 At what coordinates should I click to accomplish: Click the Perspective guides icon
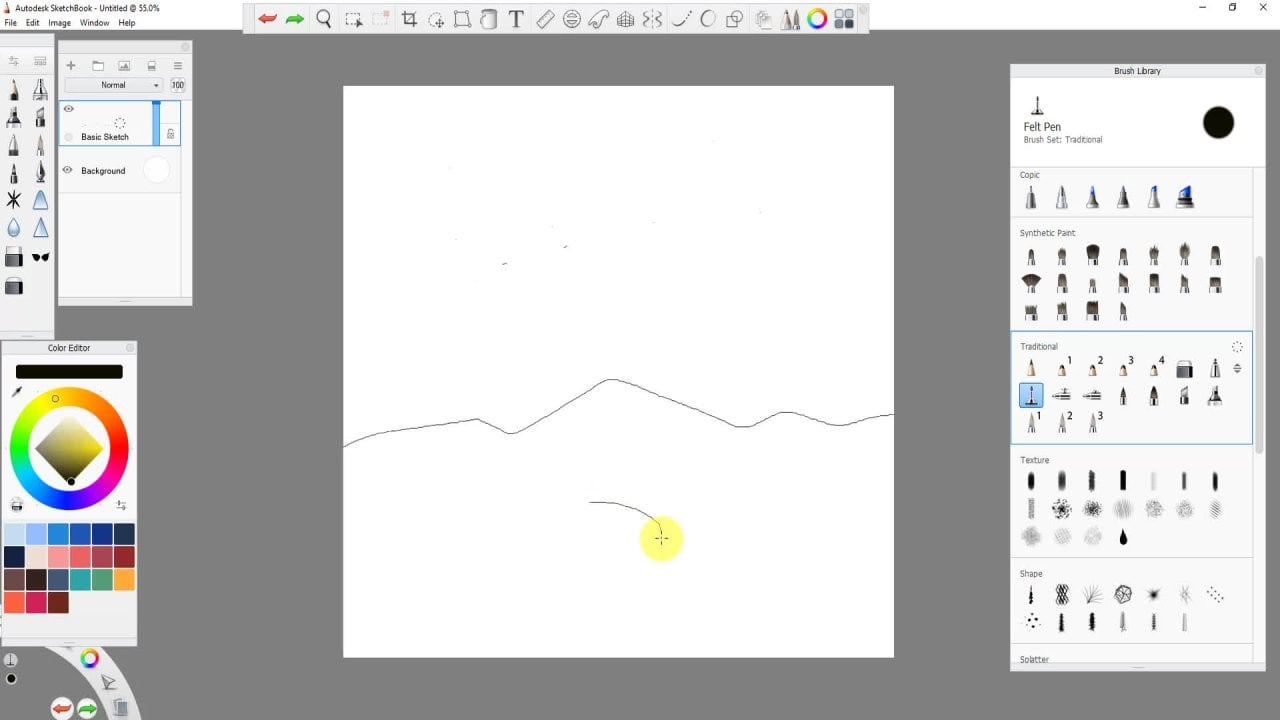pyautogui.click(x=625, y=19)
